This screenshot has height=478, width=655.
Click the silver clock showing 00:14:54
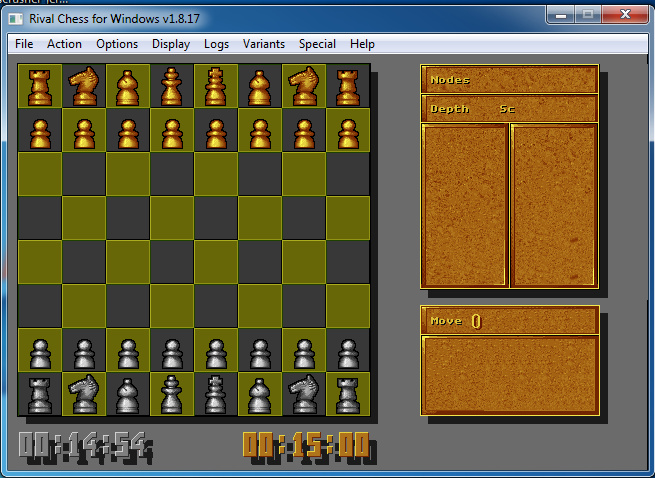tap(85, 448)
